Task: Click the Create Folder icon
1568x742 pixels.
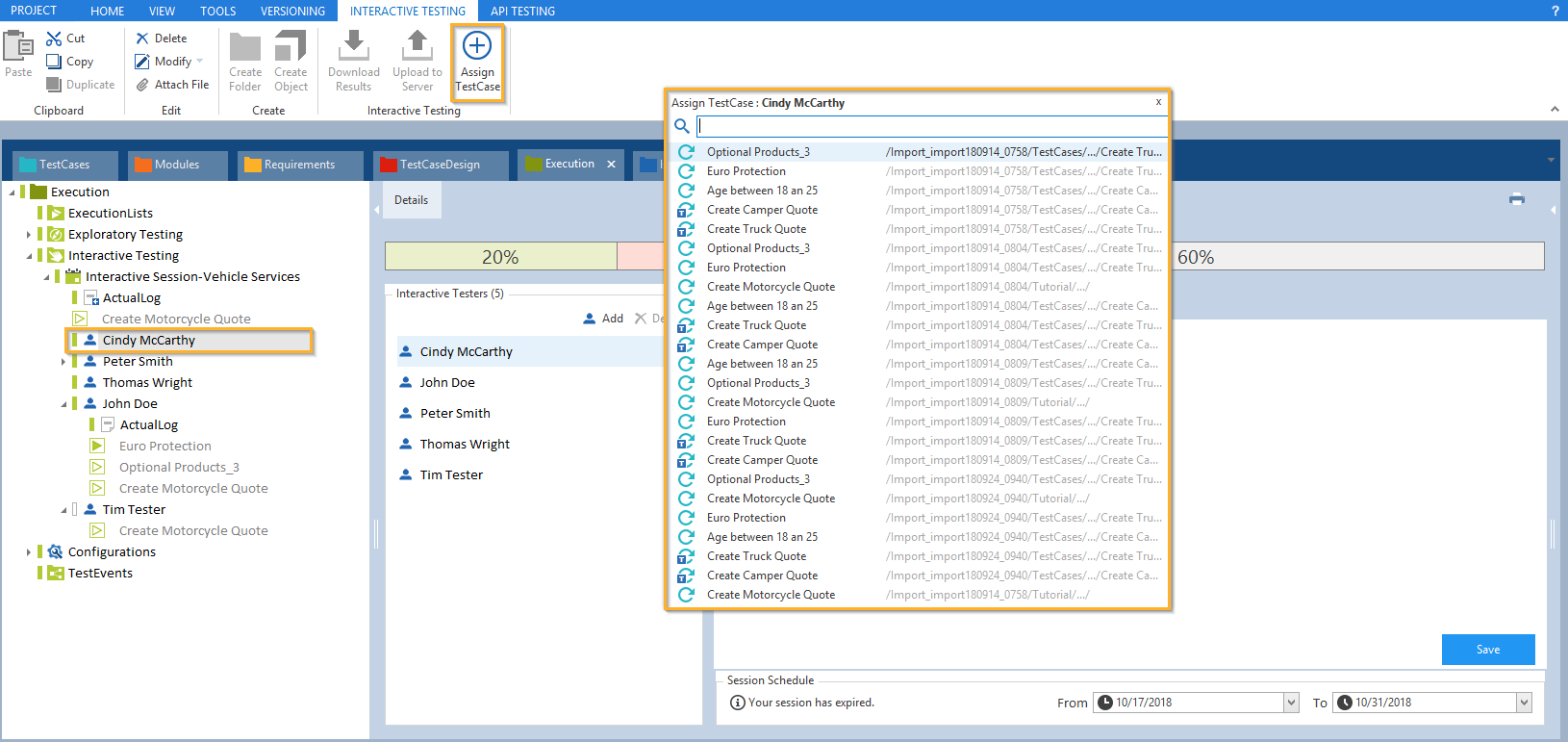Action: click(x=245, y=46)
